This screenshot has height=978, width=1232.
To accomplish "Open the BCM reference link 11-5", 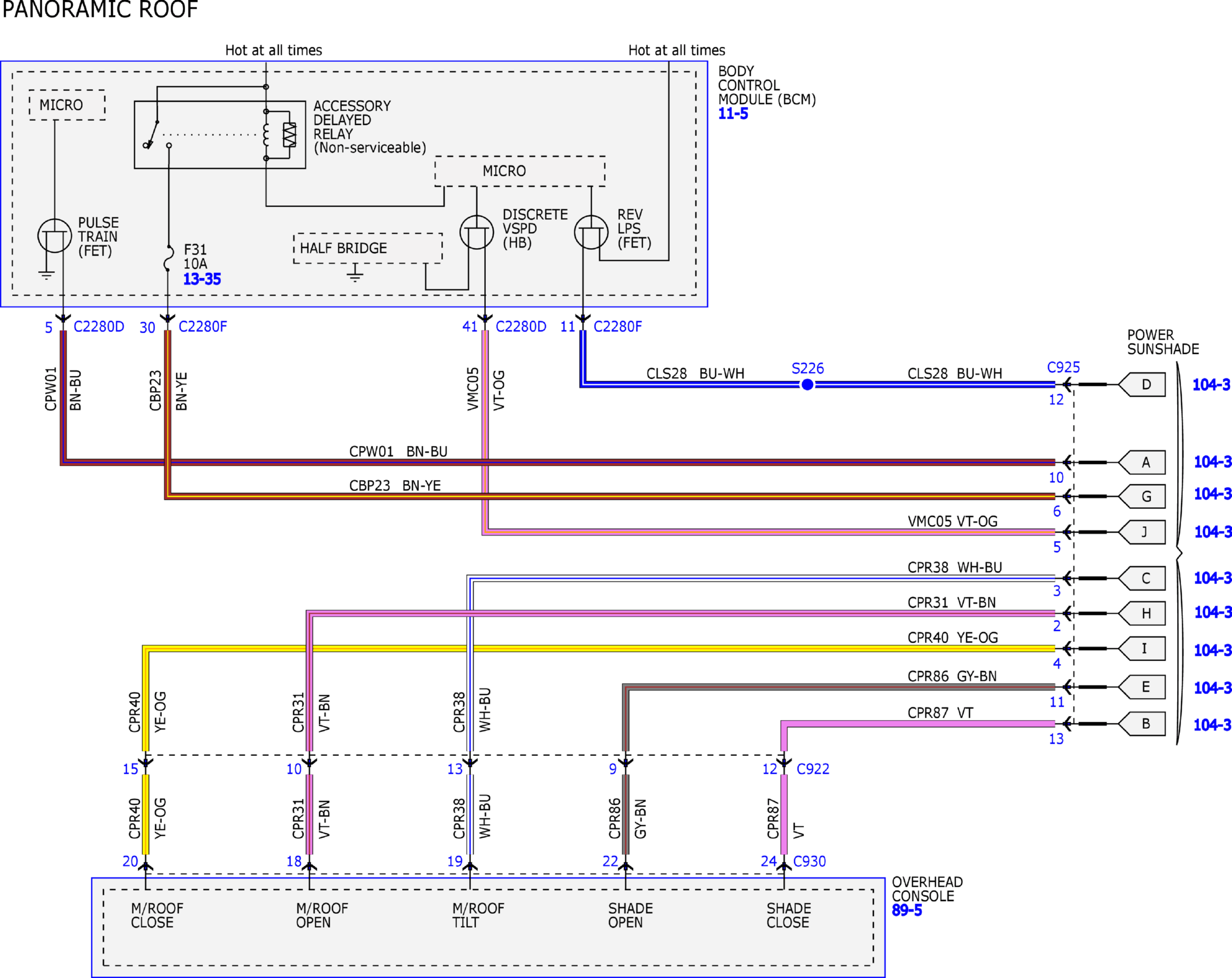I will (733, 114).
